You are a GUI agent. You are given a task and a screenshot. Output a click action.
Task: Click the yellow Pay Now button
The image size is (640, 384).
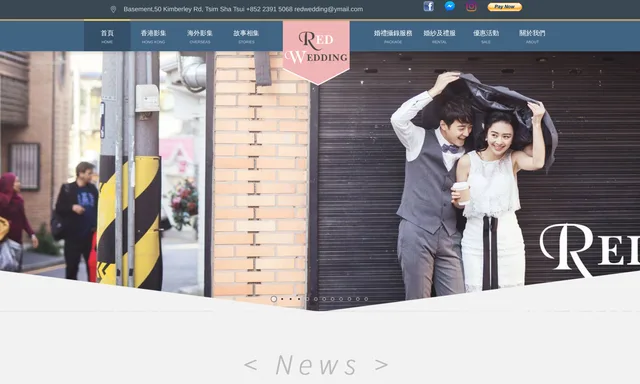504,7
